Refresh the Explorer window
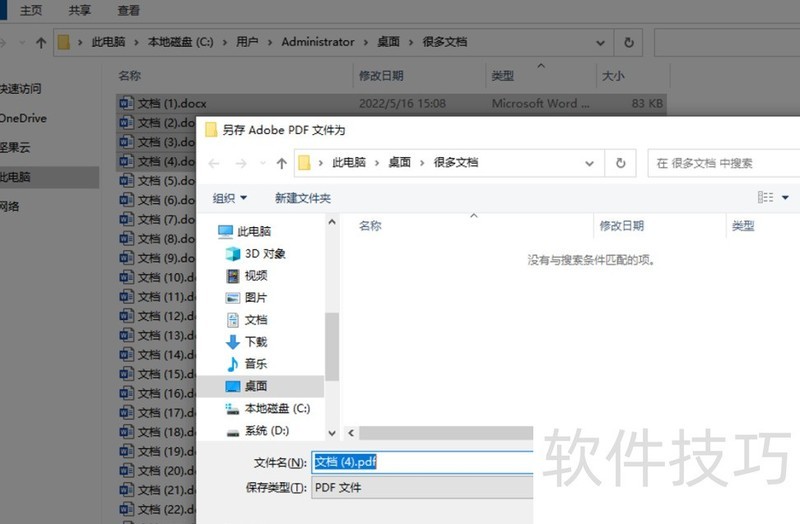 coord(629,42)
